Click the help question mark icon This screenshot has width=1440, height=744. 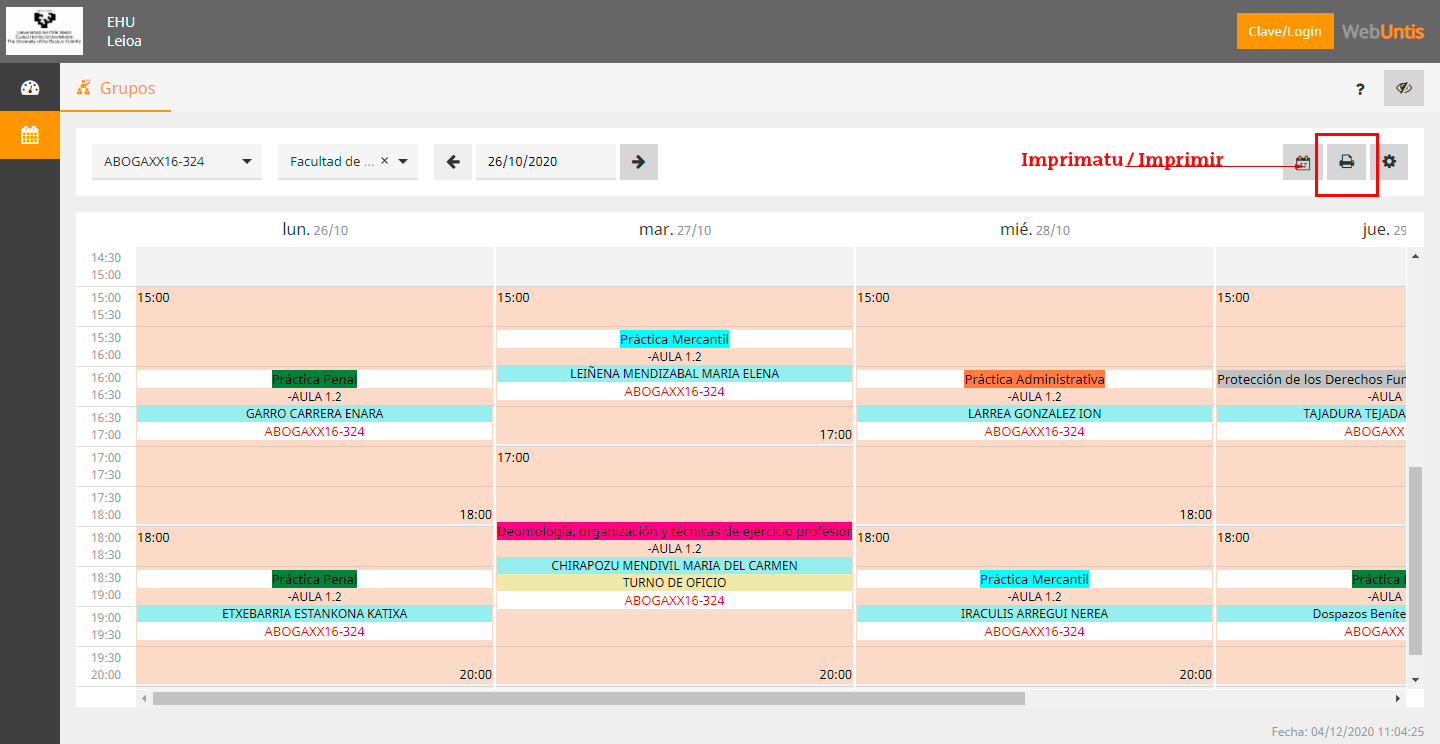coord(1360,89)
